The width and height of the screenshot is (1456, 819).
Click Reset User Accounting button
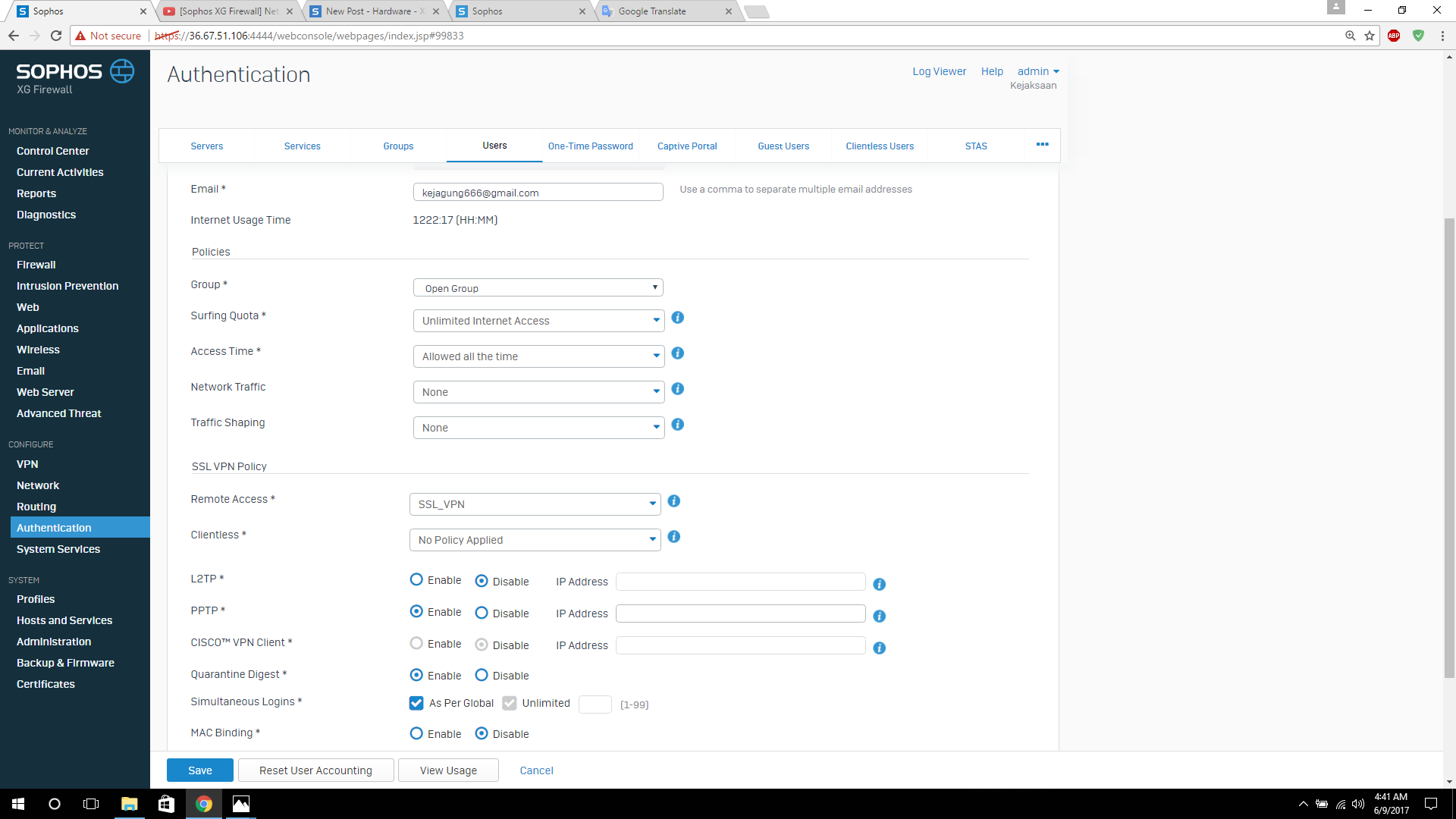[x=316, y=770]
